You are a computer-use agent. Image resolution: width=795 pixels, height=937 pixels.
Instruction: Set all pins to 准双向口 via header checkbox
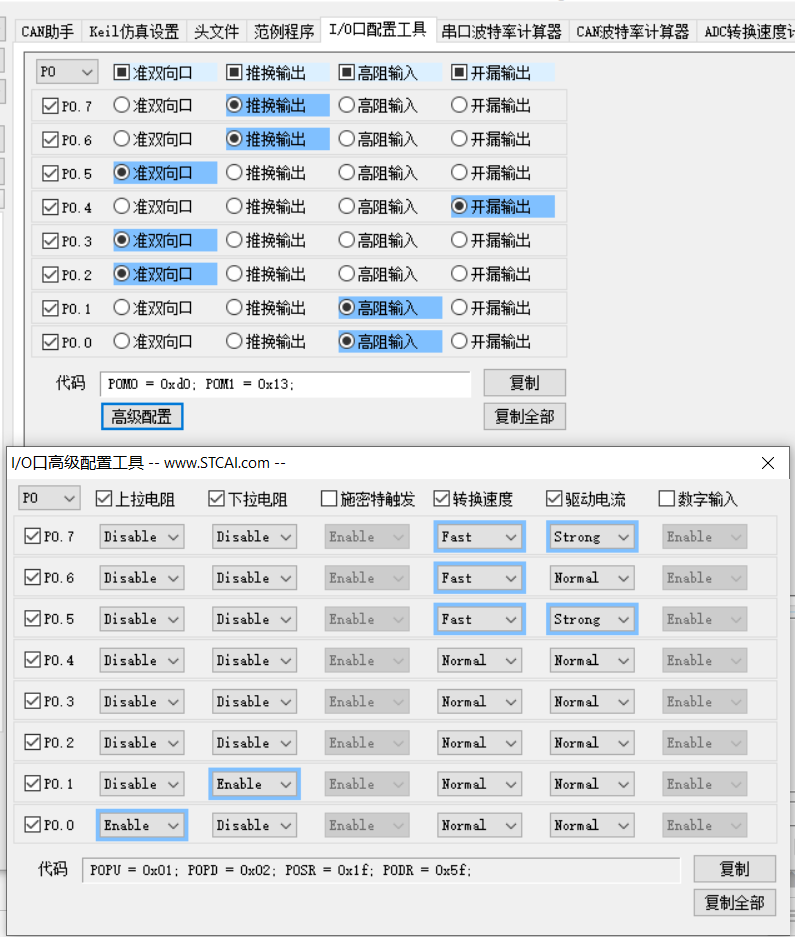click(121, 72)
